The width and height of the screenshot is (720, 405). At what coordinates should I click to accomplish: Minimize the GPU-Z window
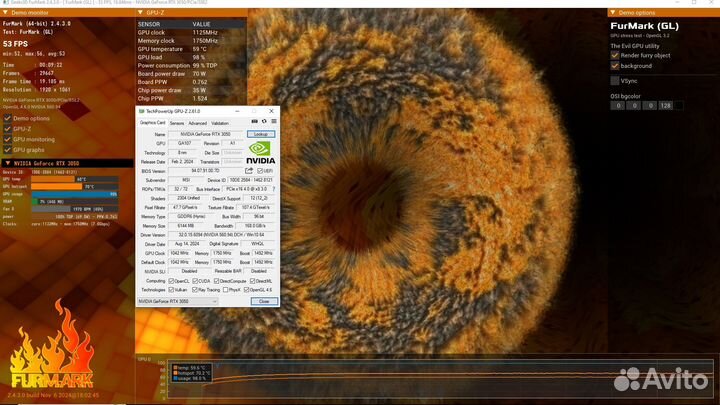click(237, 111)
